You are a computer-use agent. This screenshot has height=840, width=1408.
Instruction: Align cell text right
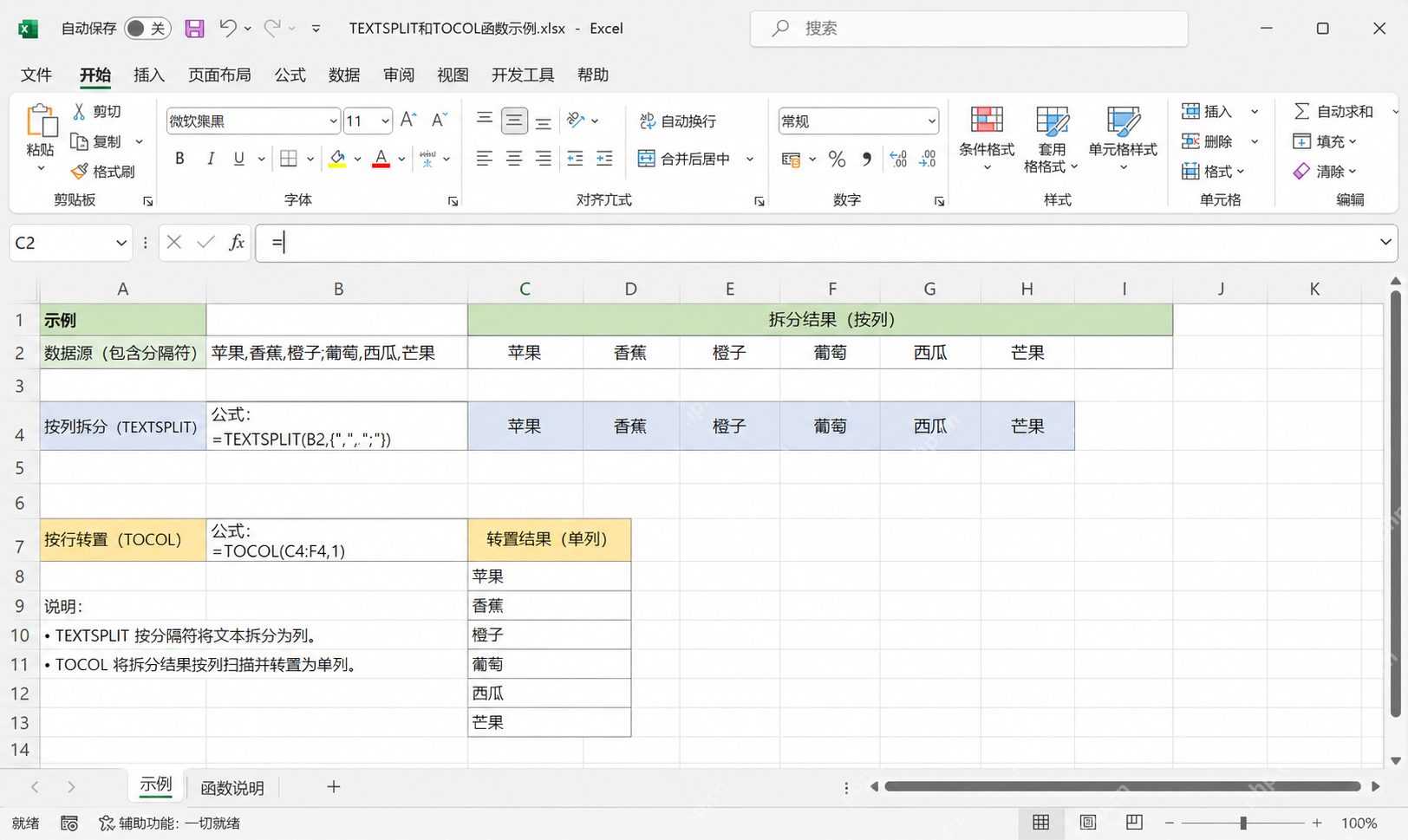click(544, 159)
